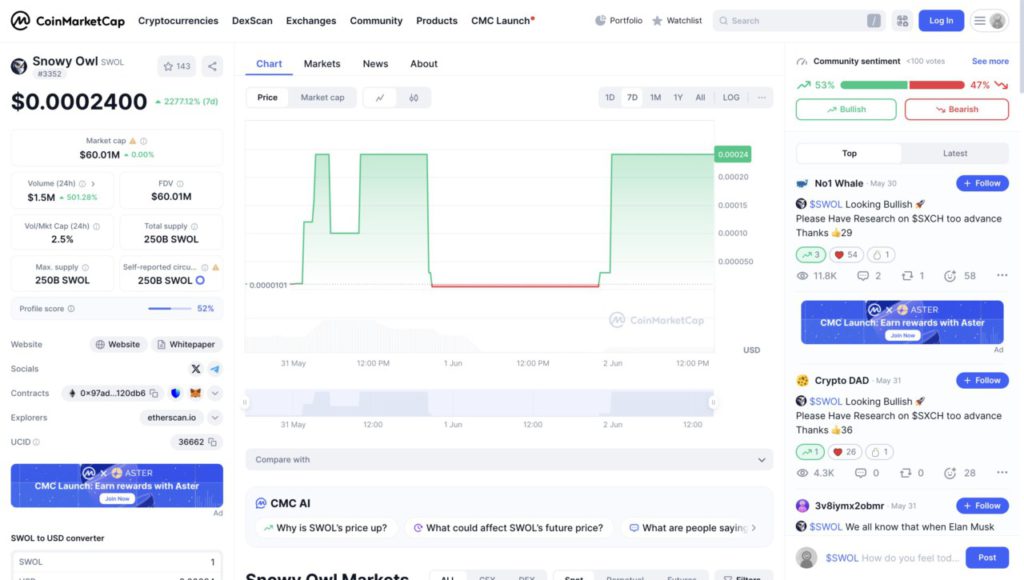
Task: Open Exchanges nav menu
Action: [x=311, y=21]
